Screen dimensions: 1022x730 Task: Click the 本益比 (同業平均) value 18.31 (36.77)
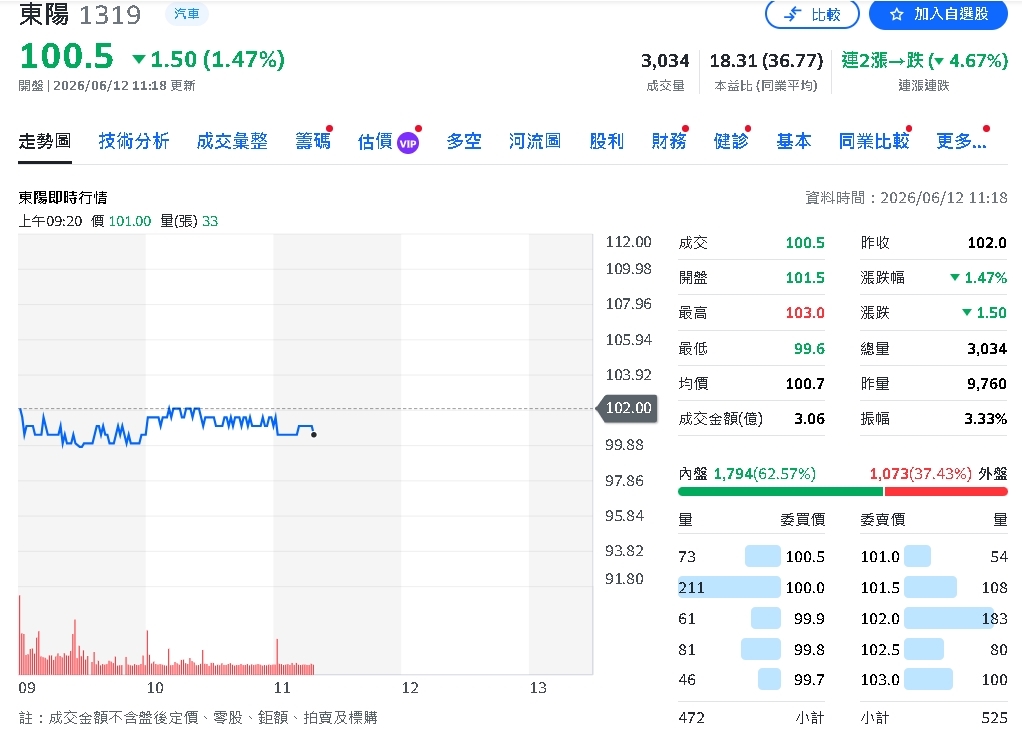coord(766,61)
